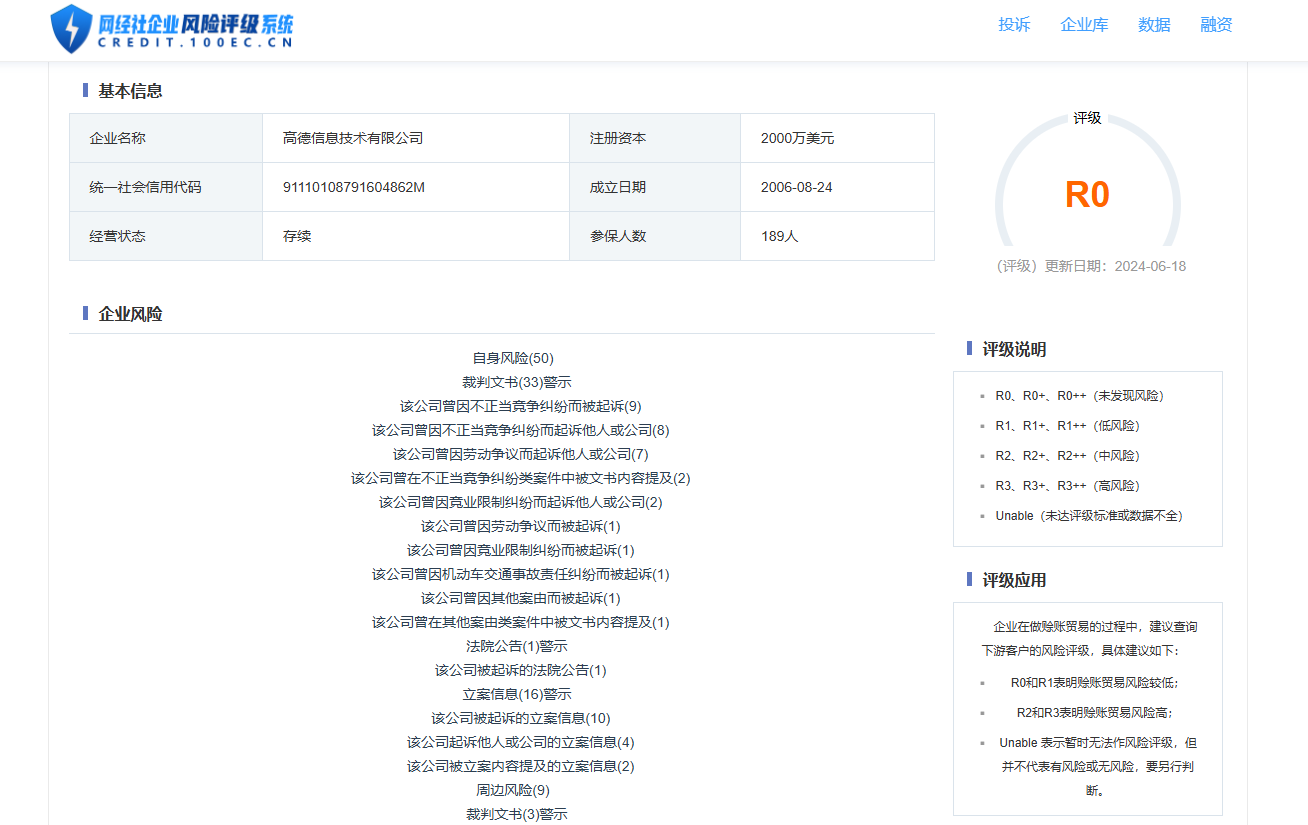This screenshot has width=1308, height=825.
Task: Click the 注册资本 label cell
Action: pyautogui.click(x=655, y=138)
